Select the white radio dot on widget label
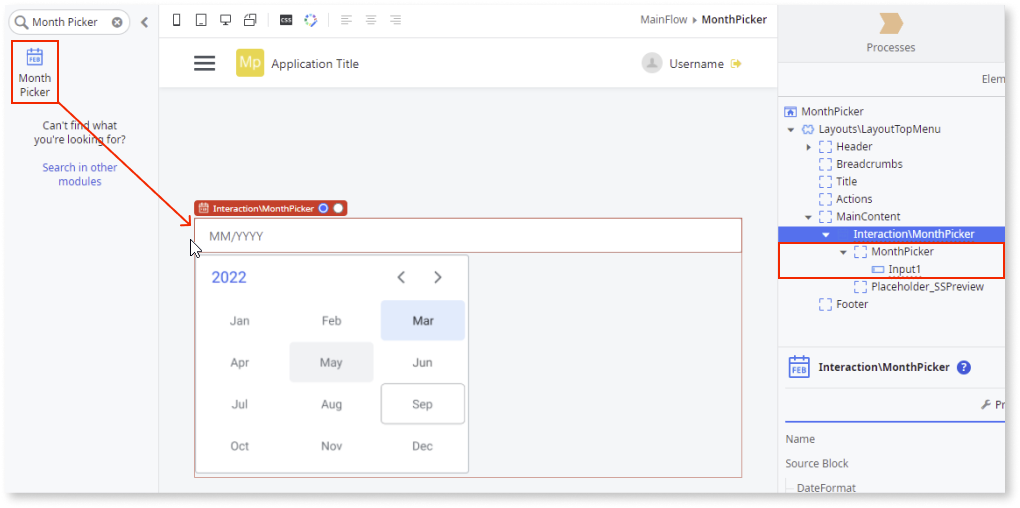Image resolution: width=1020 pixels, height=508 pixels. [x=339, y=208]
